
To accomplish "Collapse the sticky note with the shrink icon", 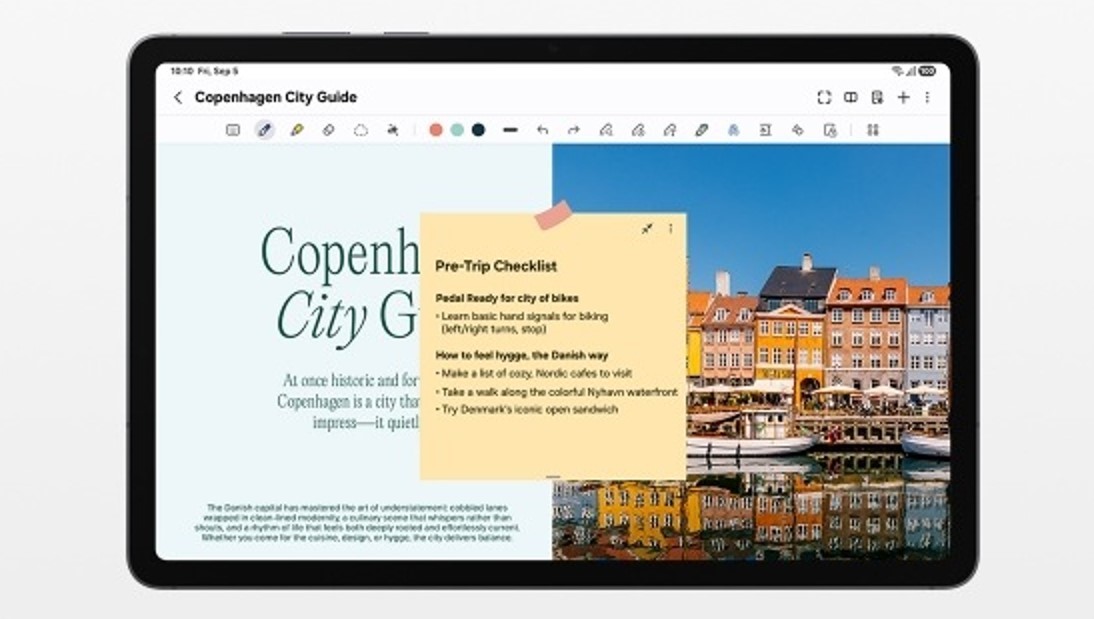I will pyautogui.click(x=647, y=229).
